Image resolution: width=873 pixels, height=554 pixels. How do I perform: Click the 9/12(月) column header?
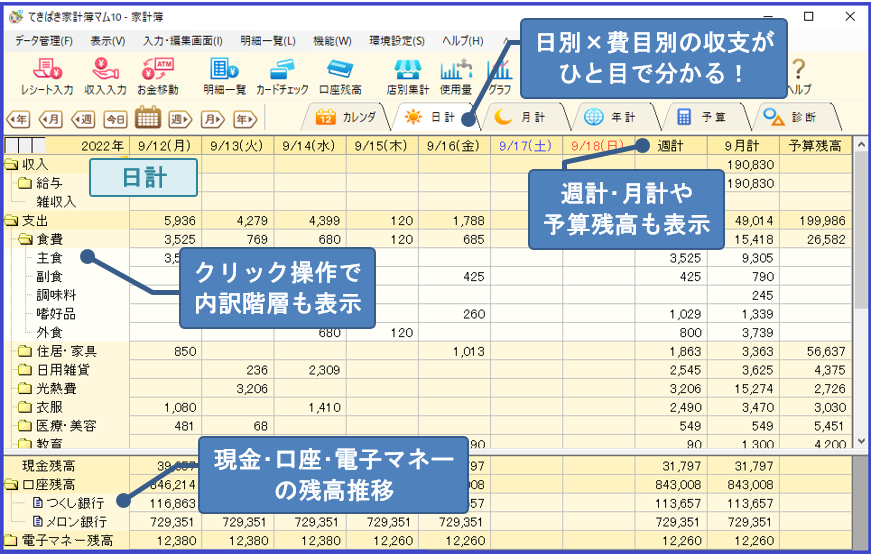point(165,146)
